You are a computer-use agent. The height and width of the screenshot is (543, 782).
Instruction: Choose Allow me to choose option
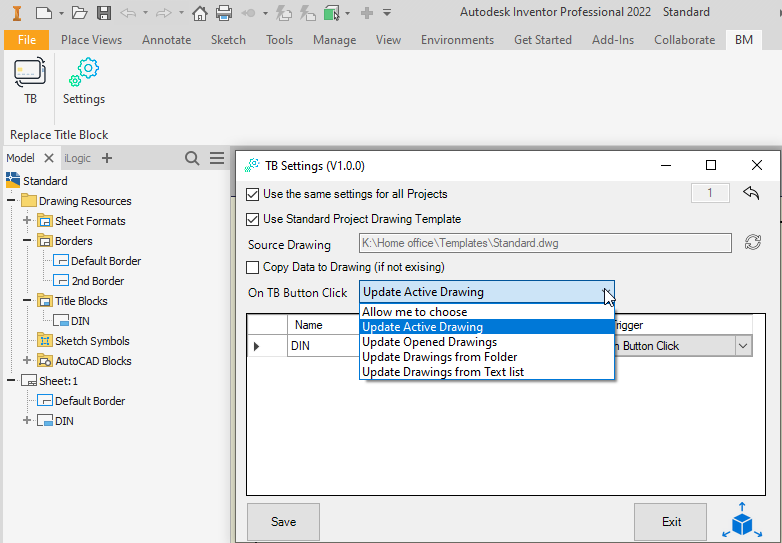click(487, 312)
